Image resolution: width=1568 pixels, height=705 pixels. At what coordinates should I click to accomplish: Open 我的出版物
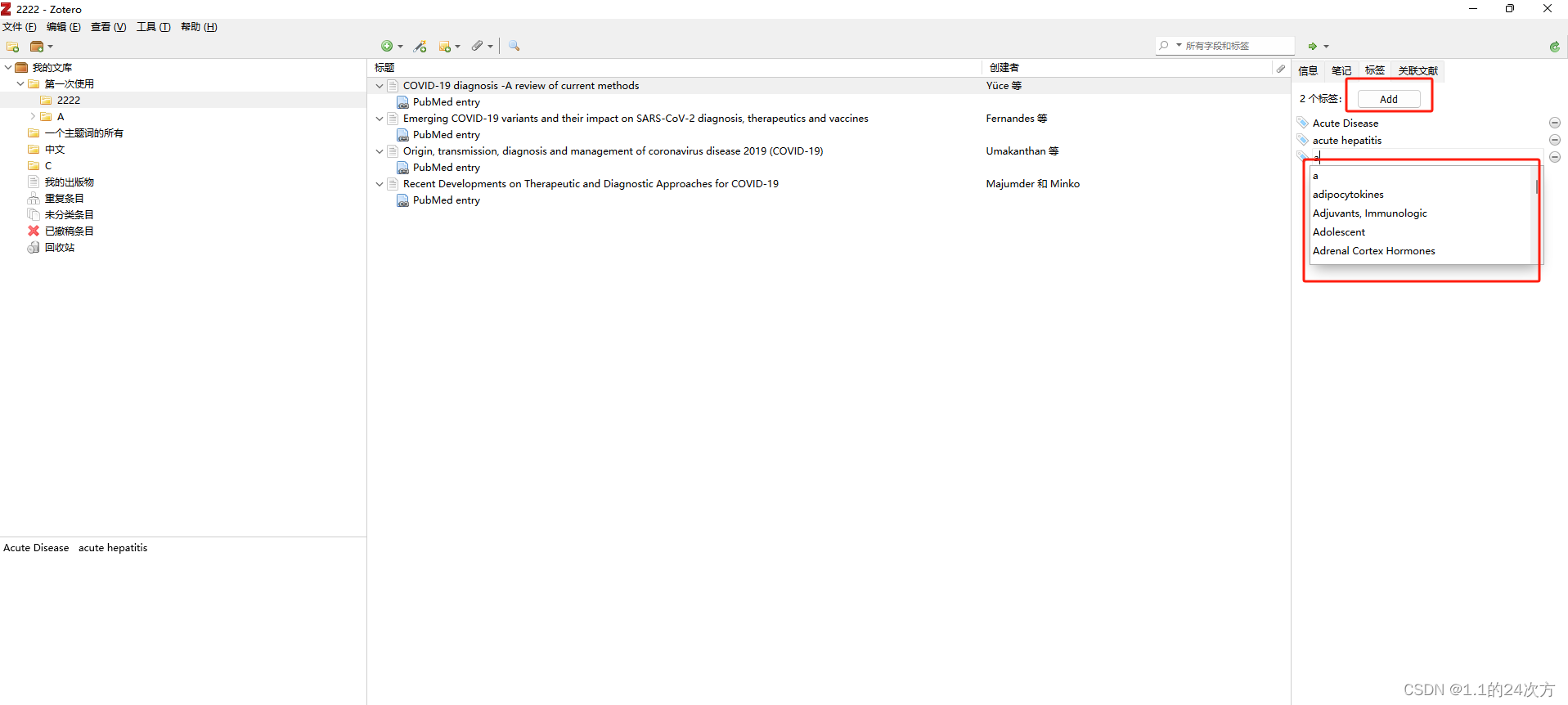click(70, 182)
